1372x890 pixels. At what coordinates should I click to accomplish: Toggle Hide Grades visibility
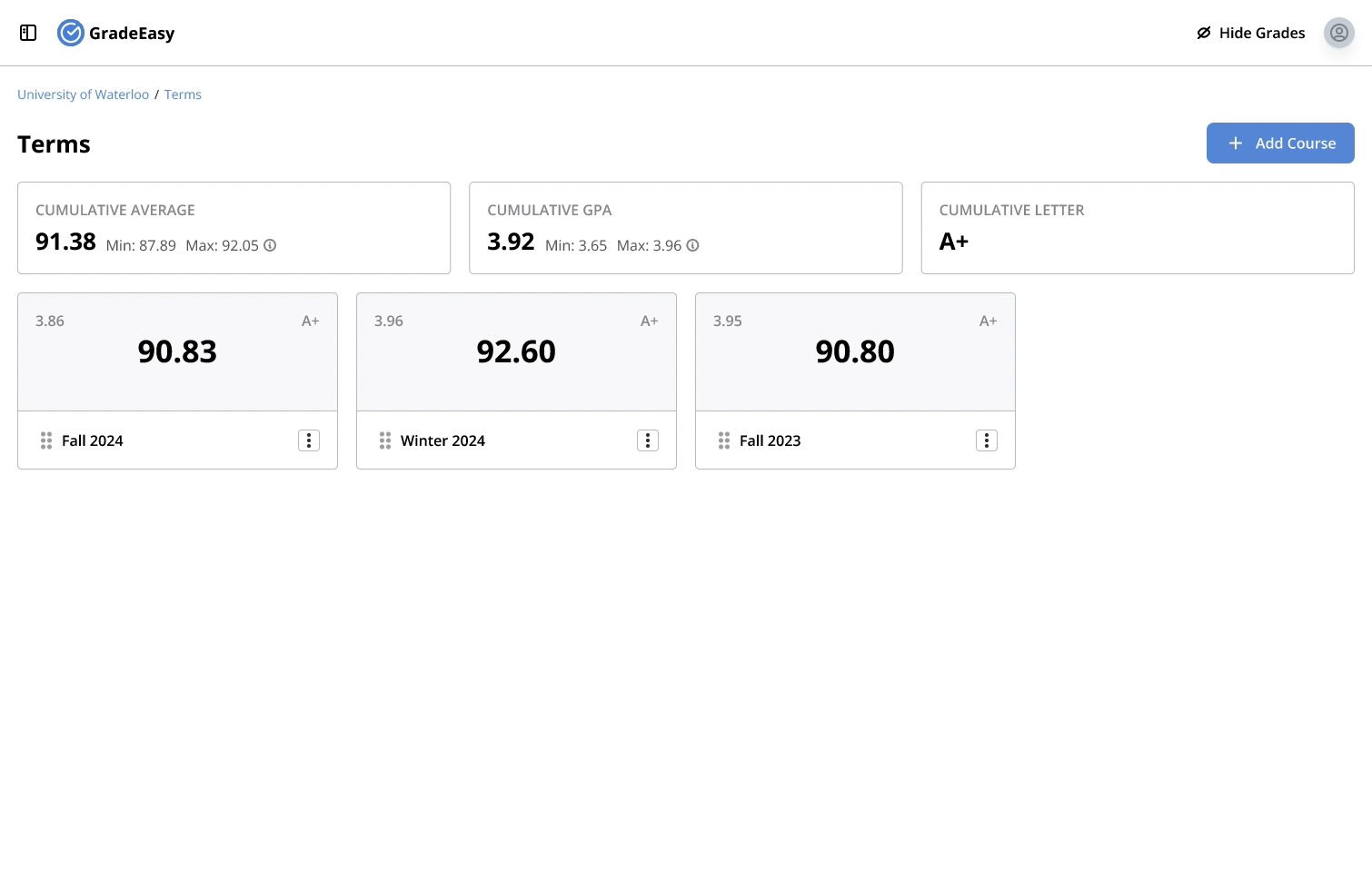coord(1250,33)
